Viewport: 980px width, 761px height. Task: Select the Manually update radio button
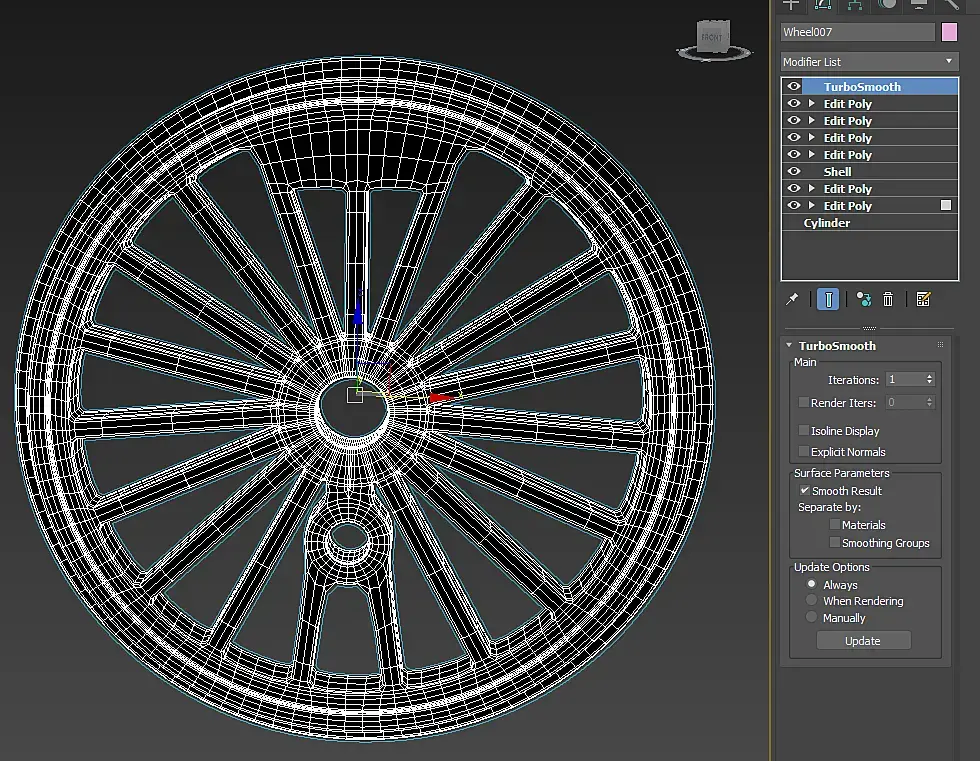812,618
